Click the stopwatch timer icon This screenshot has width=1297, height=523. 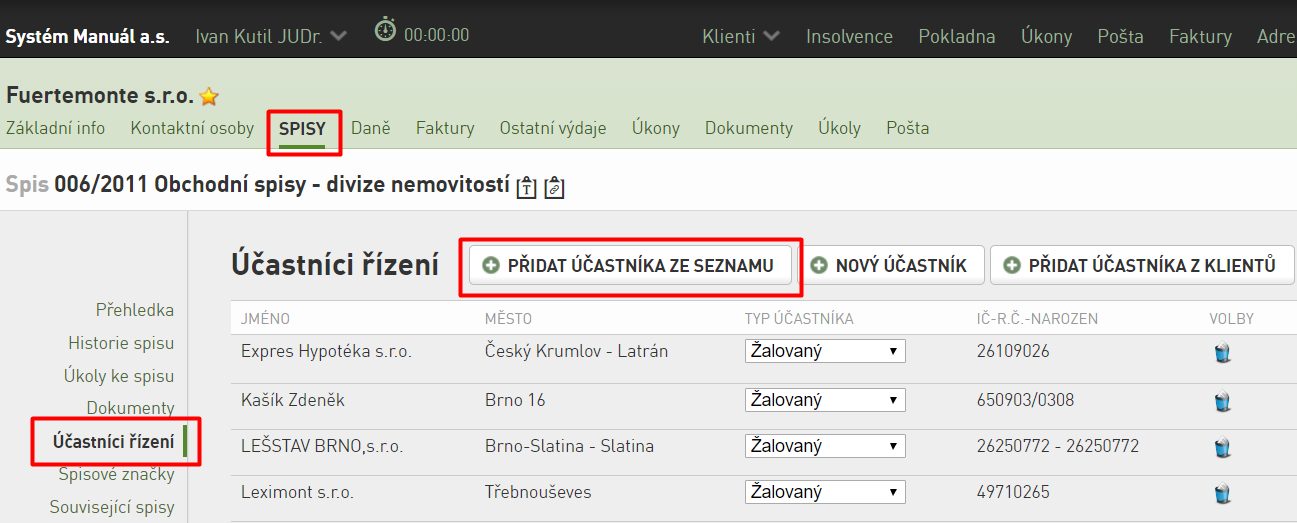pyautogui.click(x=385, y=30)
